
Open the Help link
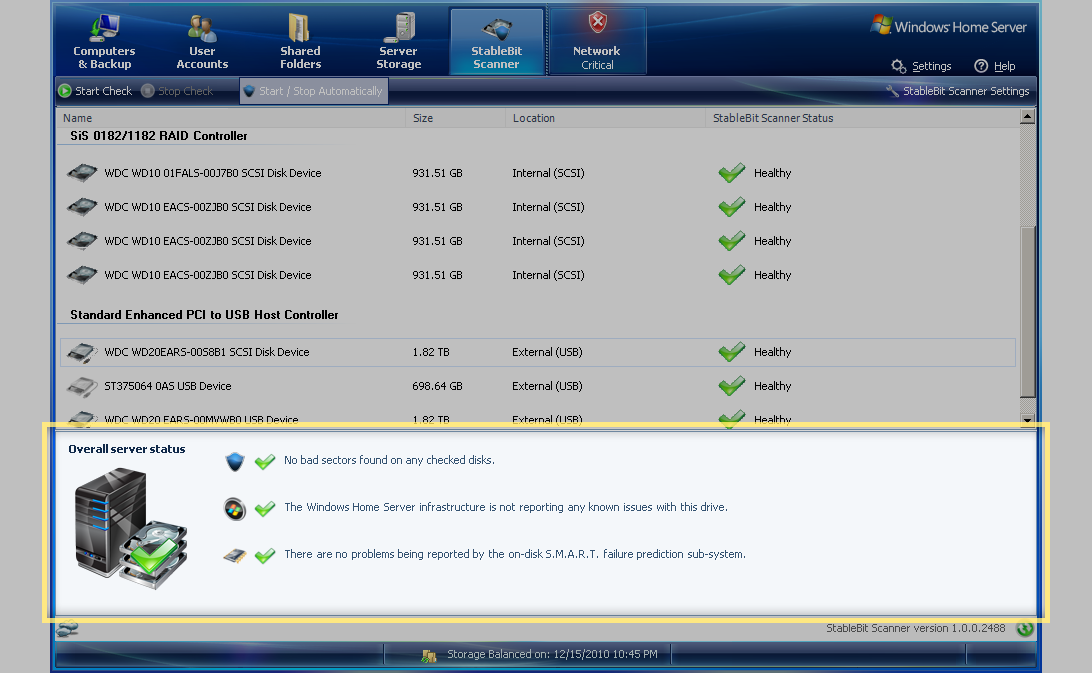click(1004, 66)
